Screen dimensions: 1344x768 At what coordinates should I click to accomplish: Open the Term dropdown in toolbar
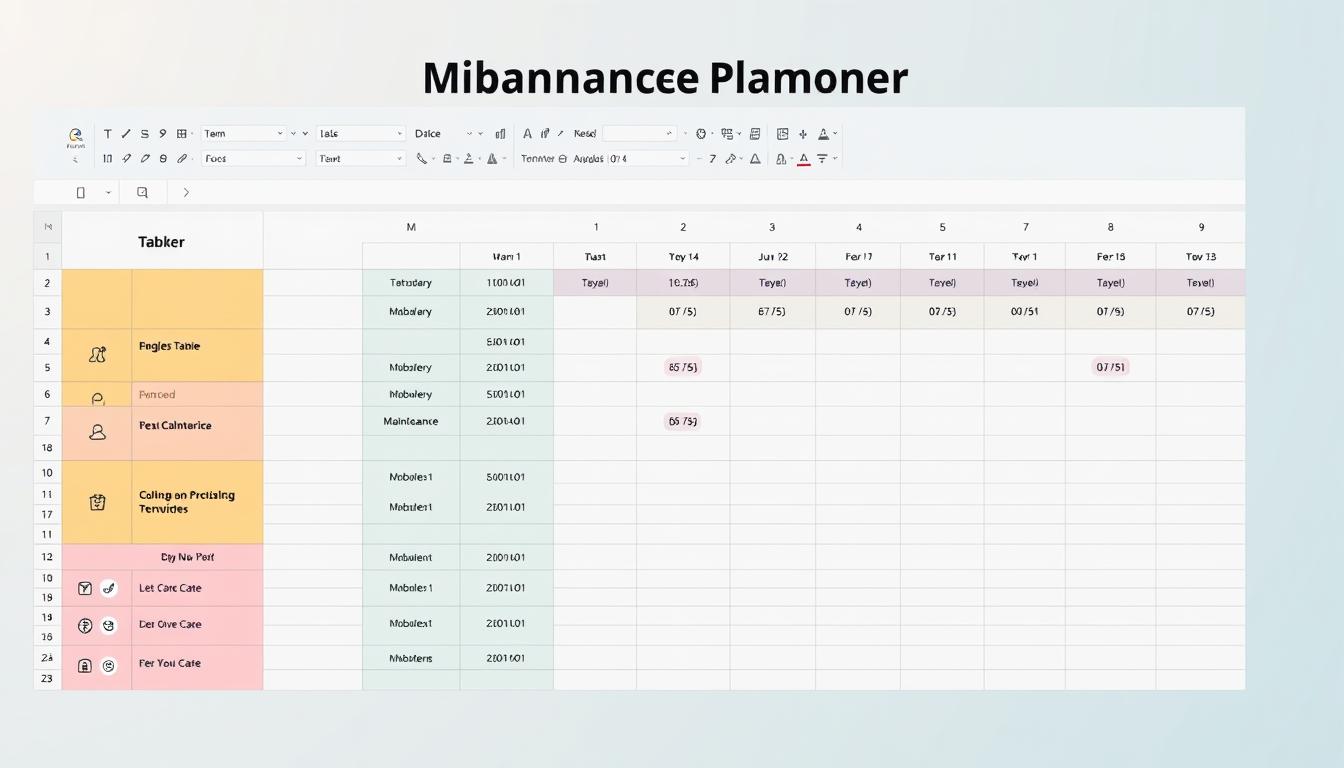[243, 133]
